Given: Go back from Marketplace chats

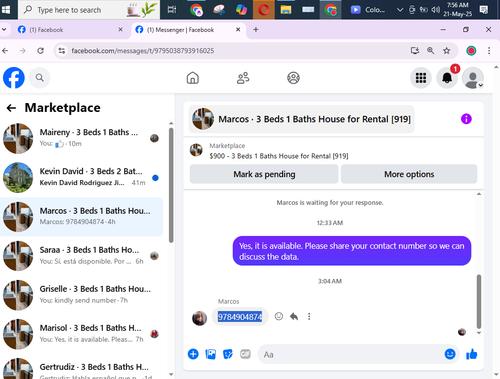Looking at the screenshot, I should (11, 108).
